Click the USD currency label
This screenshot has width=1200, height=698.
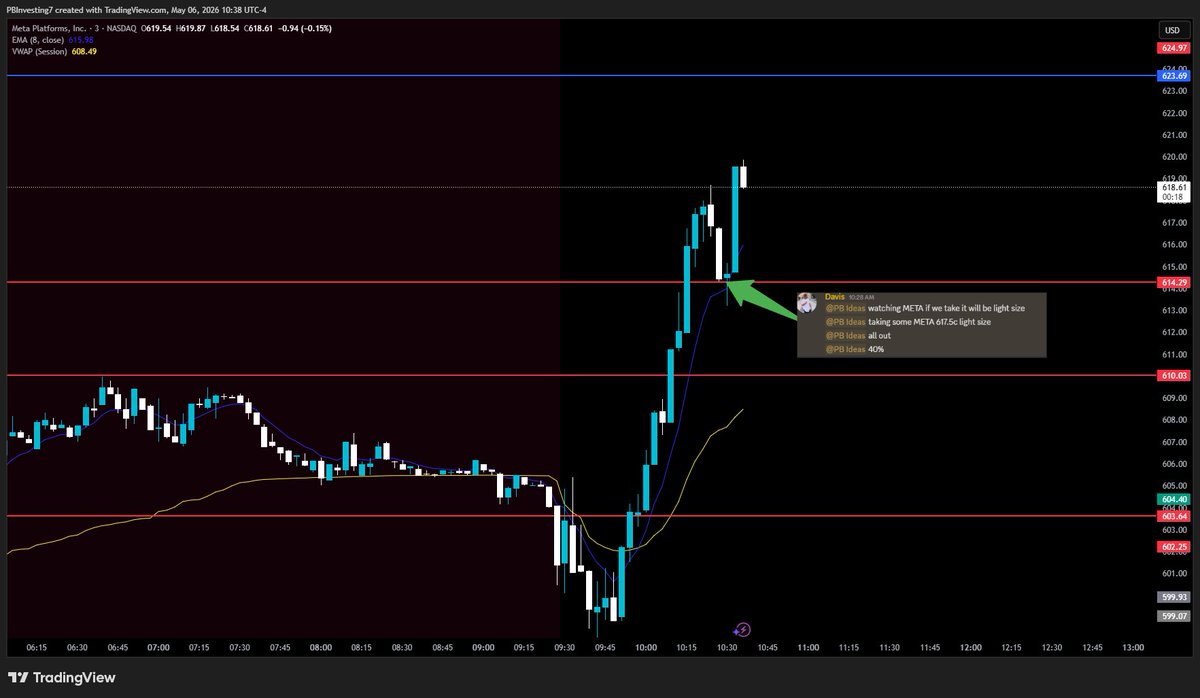point(1173,29)
